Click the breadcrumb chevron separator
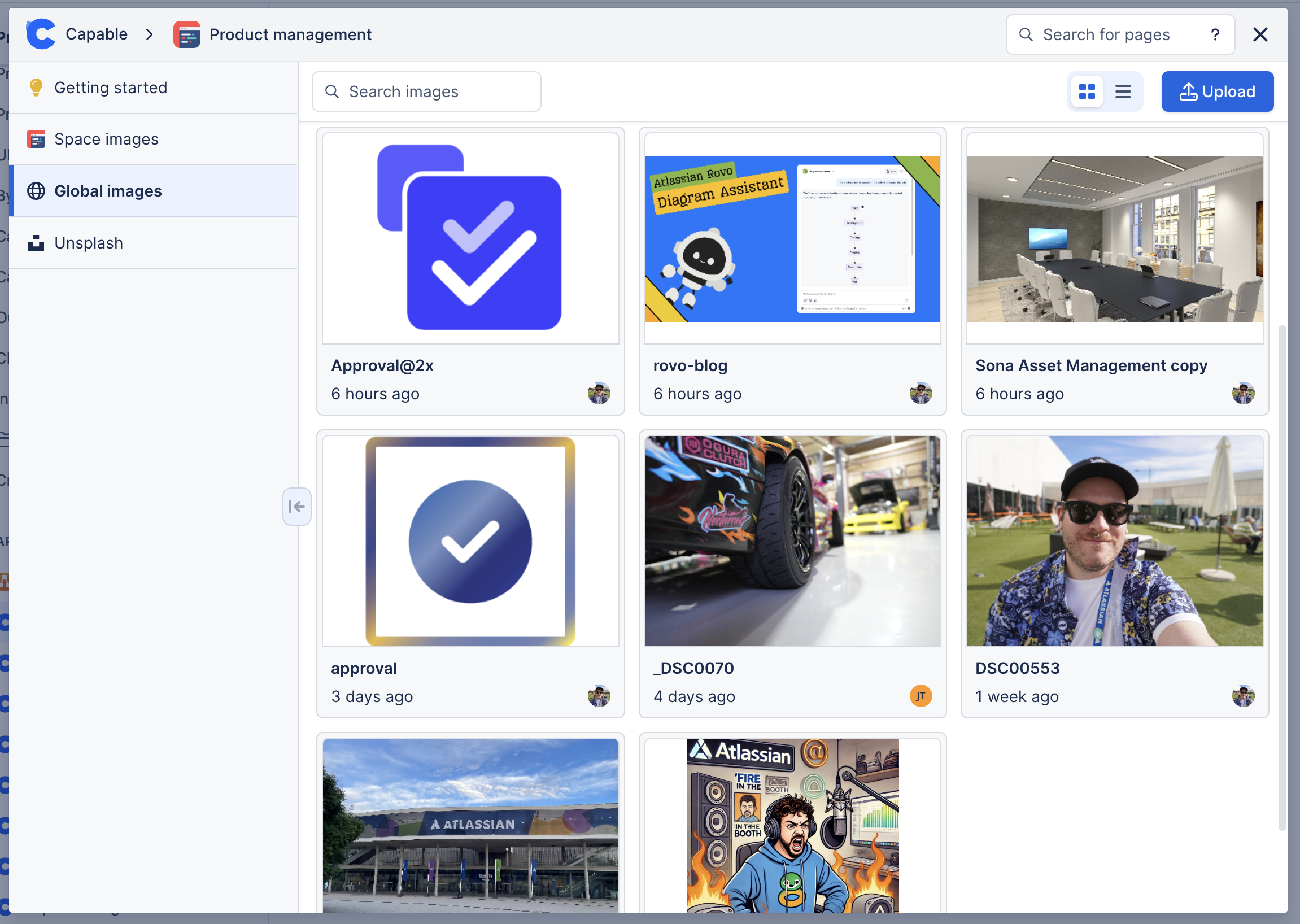Viewport: 1300px width, 924px height. 149,34
